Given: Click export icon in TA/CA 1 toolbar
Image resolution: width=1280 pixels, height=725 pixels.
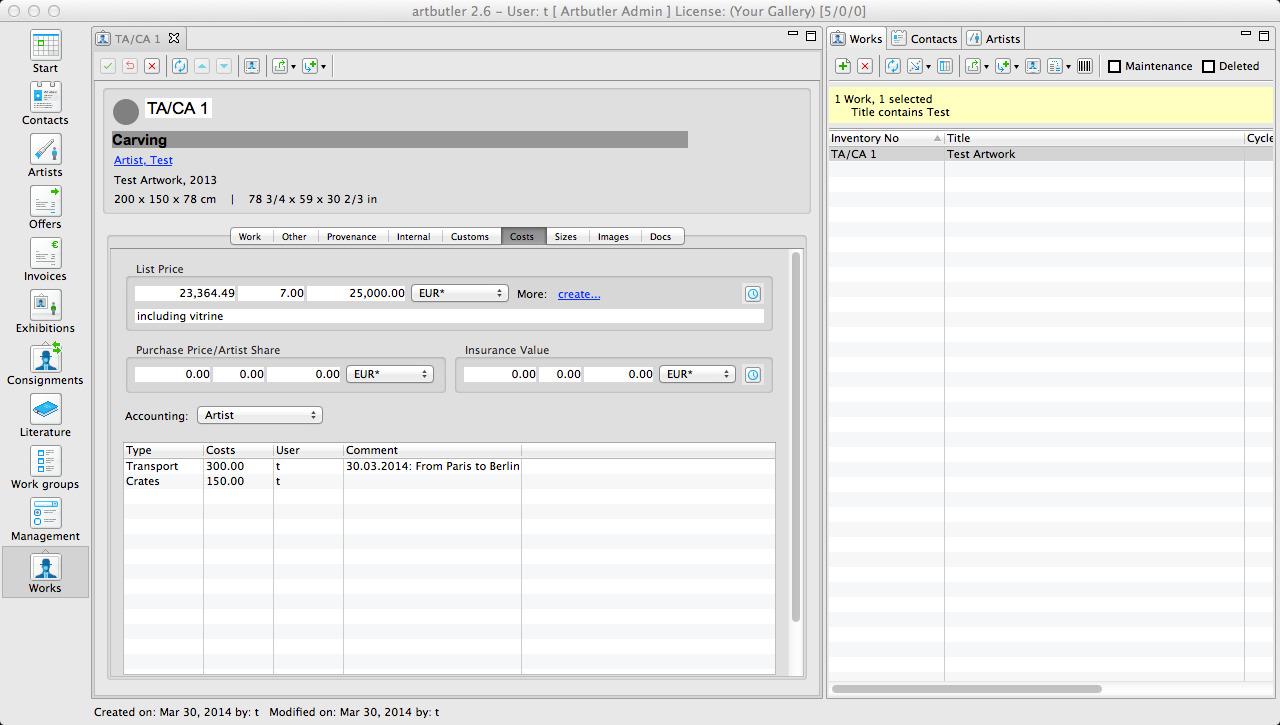Looking at the screenshot, I should pos(280,66).
